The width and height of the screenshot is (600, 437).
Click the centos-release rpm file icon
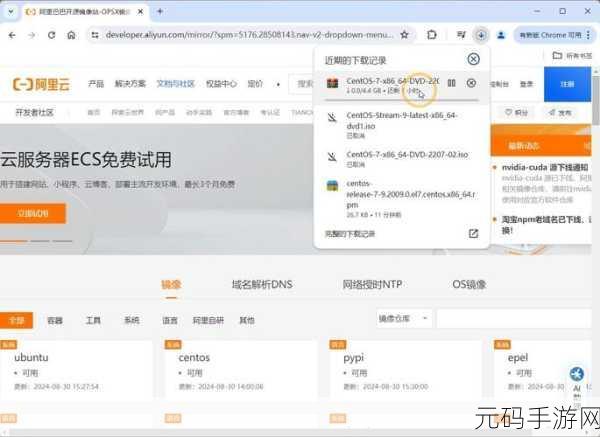(333, 186)
